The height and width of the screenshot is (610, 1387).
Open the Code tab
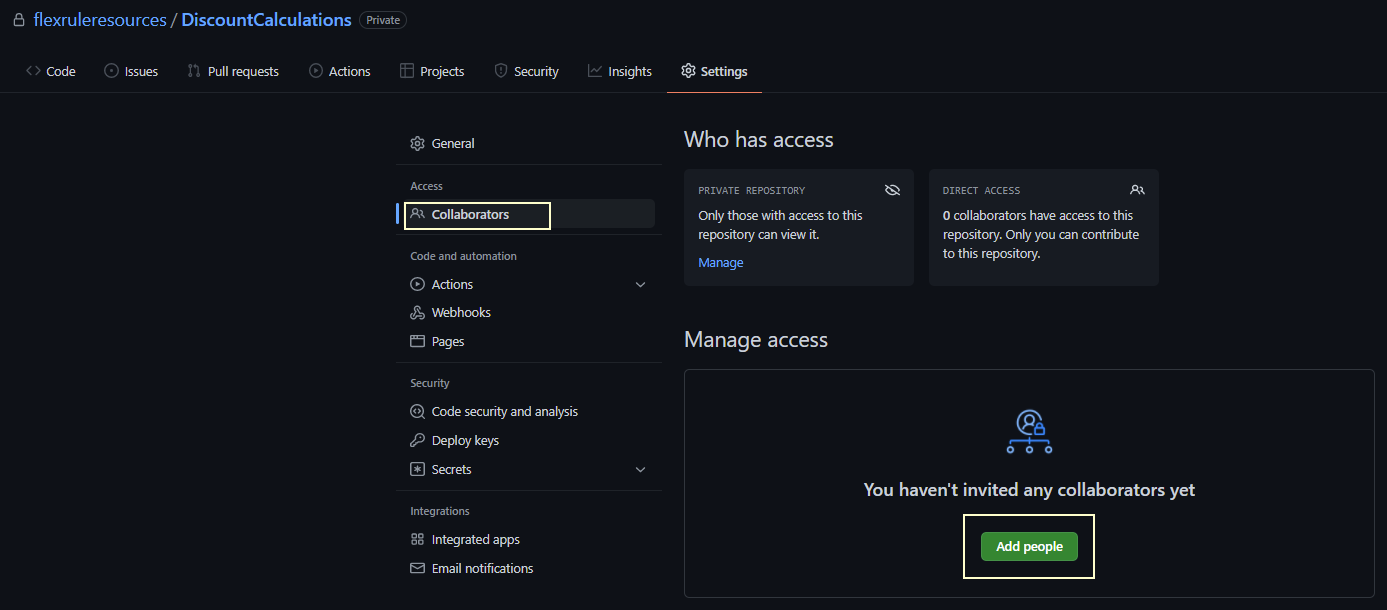[51, 71]
